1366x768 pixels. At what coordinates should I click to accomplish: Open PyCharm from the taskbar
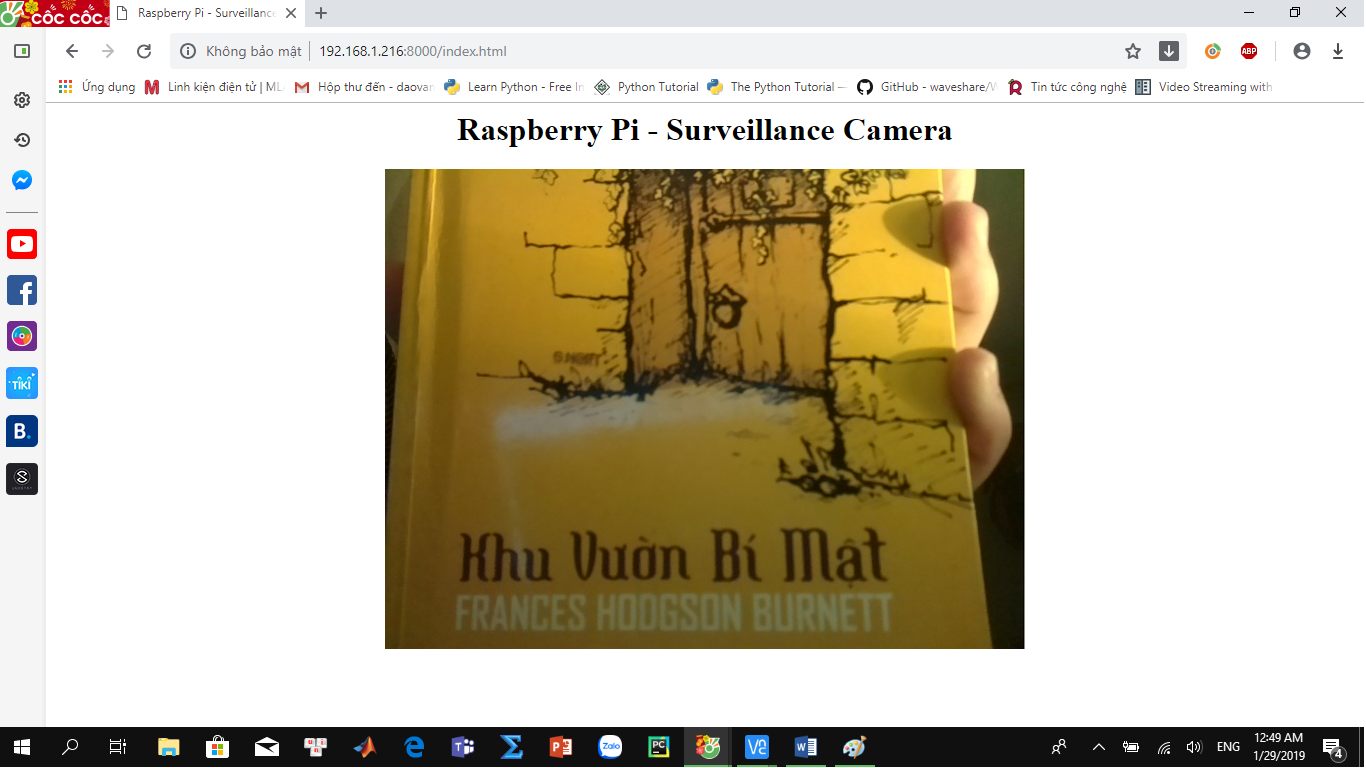tap(659, 747)
